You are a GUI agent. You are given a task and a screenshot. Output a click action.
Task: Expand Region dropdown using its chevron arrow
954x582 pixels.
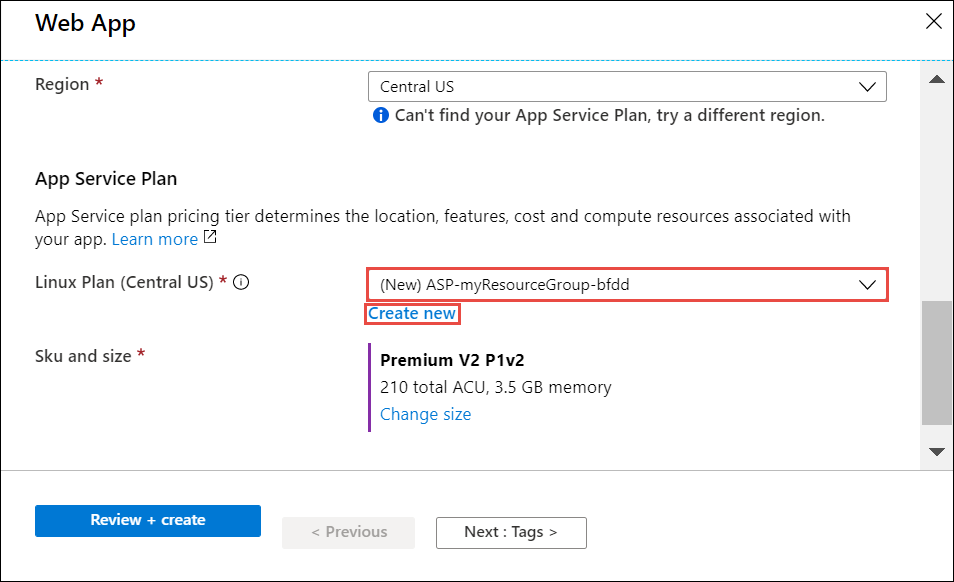click(x=867, y=87)
